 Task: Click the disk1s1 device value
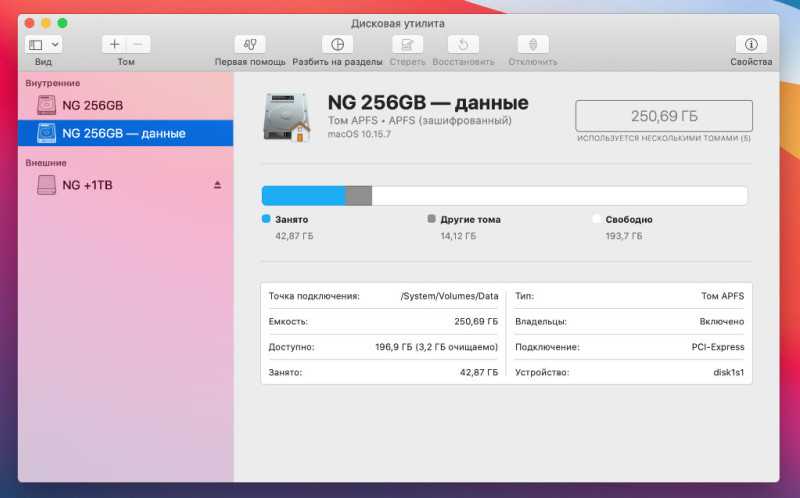click(729, 372)
